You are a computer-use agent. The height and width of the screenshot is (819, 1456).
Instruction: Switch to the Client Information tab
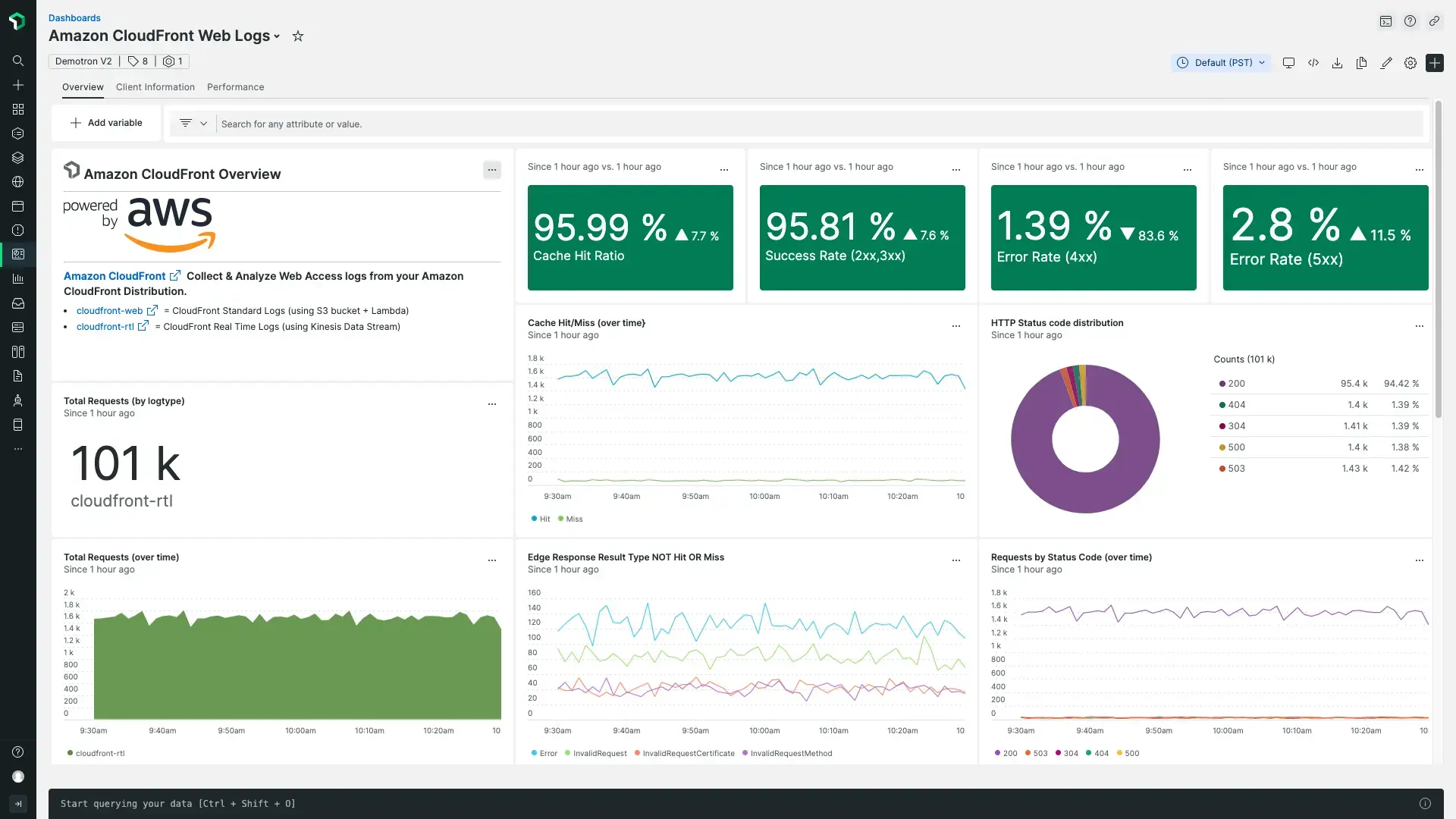pyautogui.click(x=155, y=87)
